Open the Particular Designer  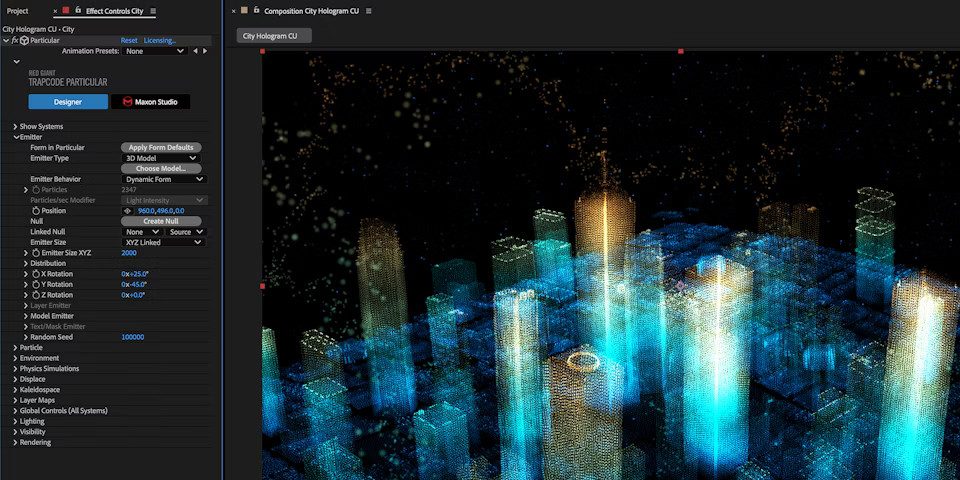tap(68, 102)
